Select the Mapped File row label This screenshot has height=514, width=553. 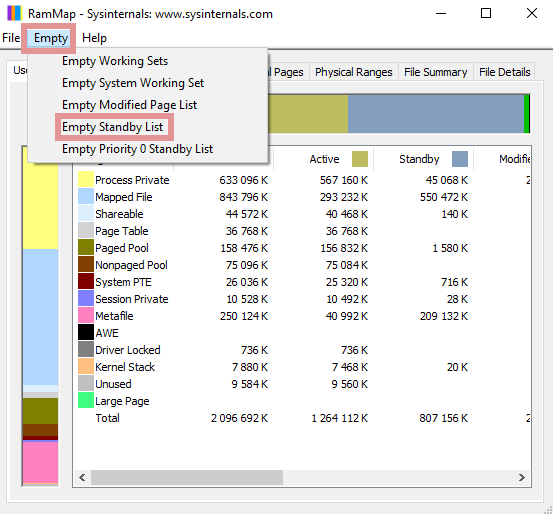click(x=124, y=197)
